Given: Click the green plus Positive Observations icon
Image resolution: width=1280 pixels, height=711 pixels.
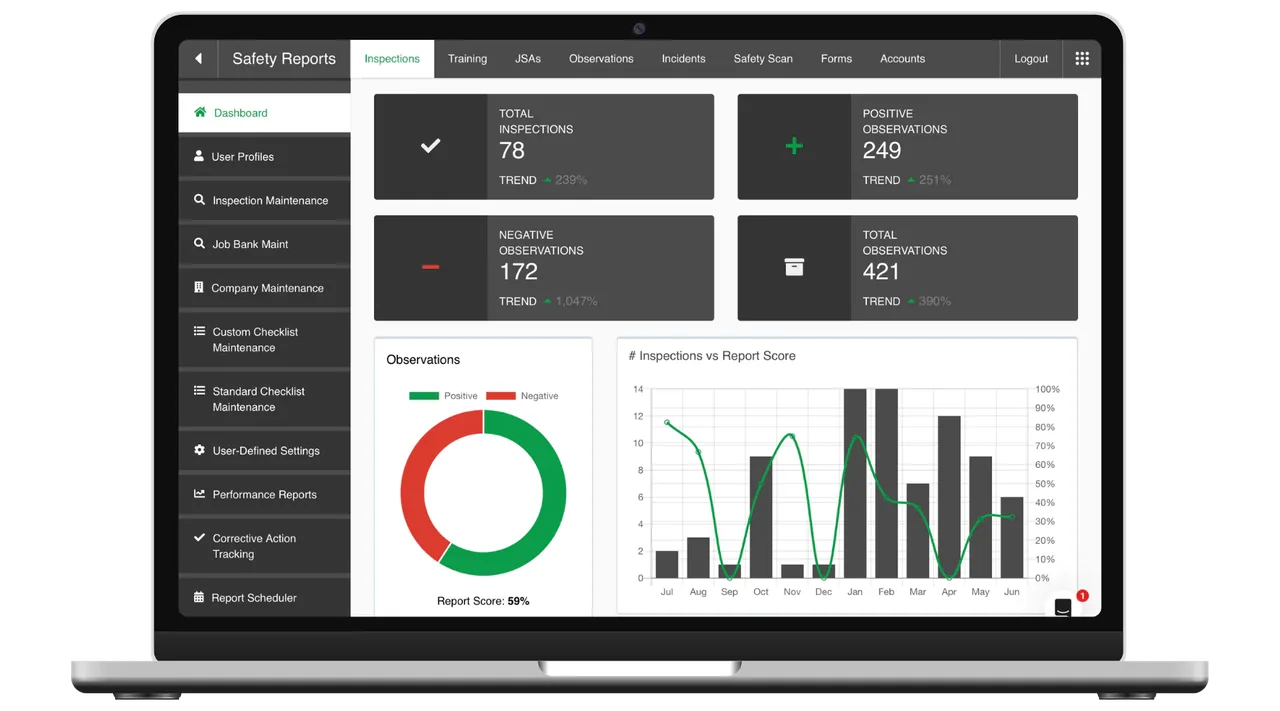Looking at the screenshot, I should [x=794, y=146].
